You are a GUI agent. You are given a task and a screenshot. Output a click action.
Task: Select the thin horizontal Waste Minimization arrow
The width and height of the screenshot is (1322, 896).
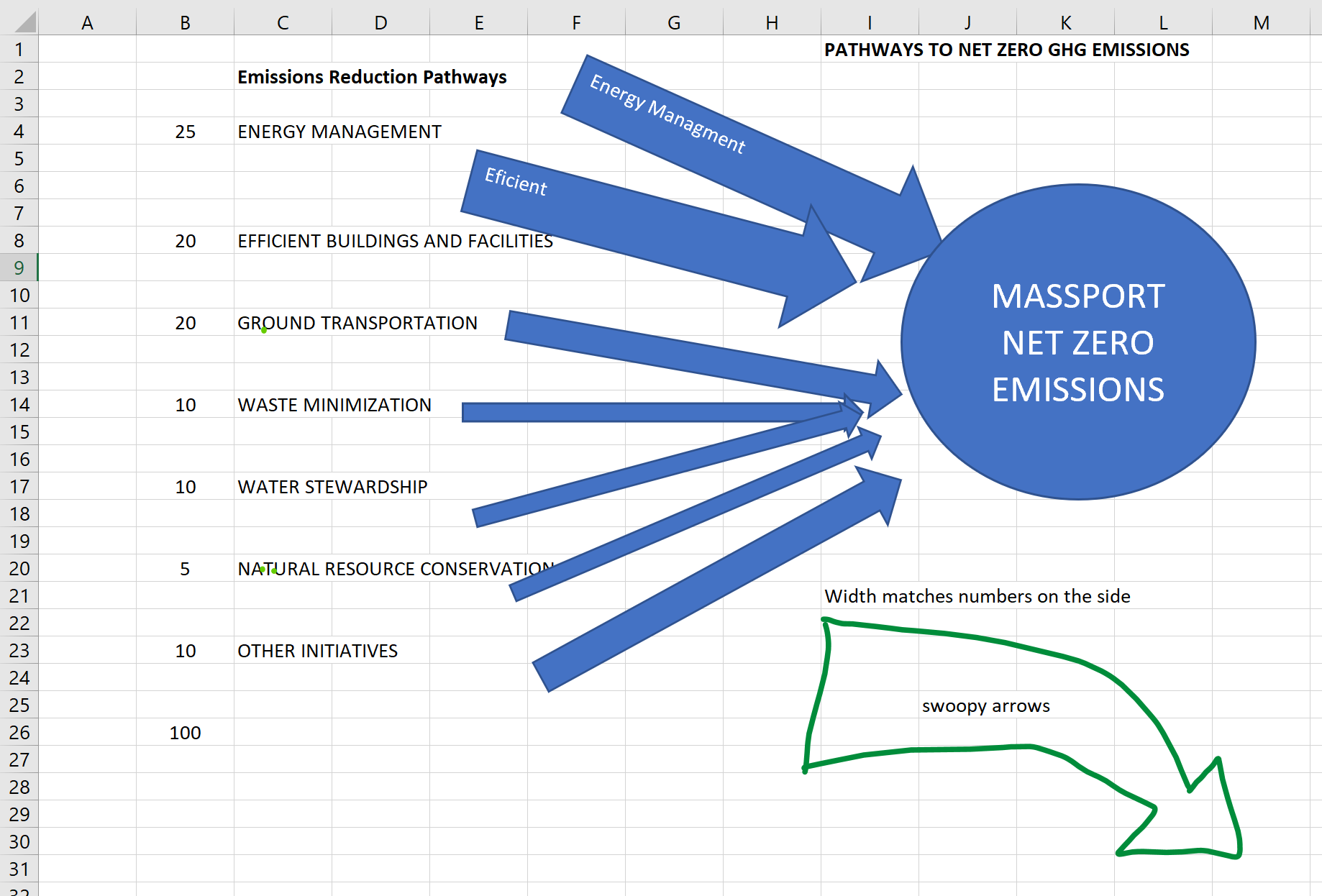pos(647,412)
